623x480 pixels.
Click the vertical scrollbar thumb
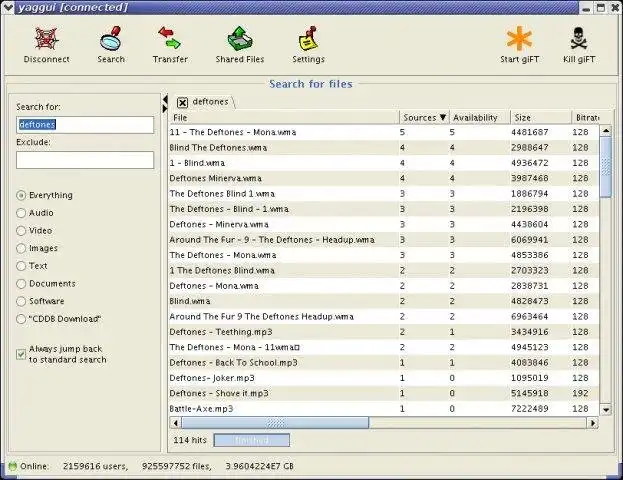pyautogui.click(x=606, y=166)
